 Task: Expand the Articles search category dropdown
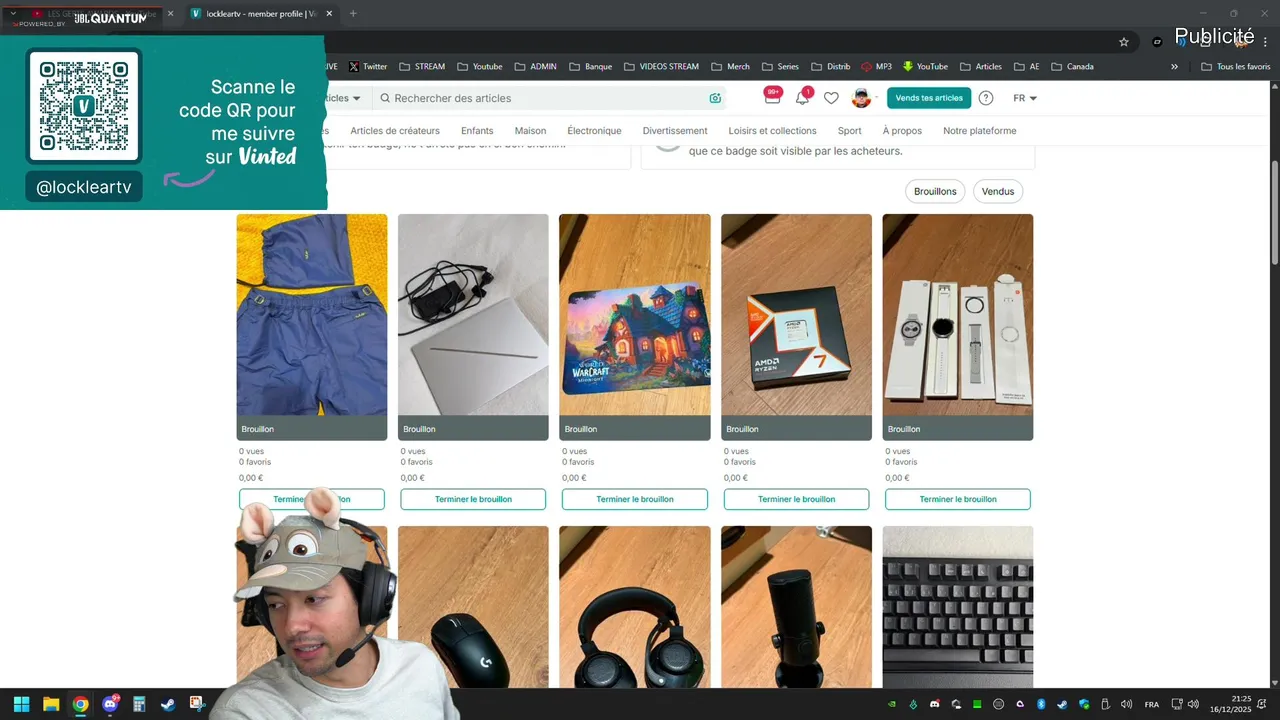tap(343, 98)
